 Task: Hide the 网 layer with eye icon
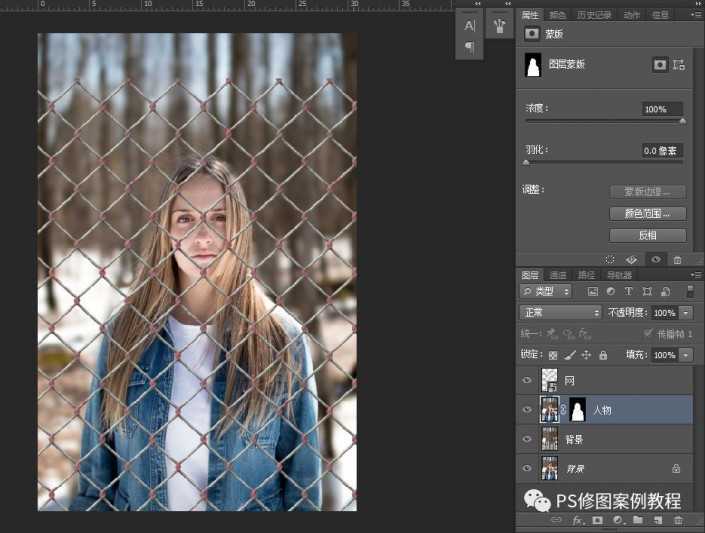coord(527,381)
